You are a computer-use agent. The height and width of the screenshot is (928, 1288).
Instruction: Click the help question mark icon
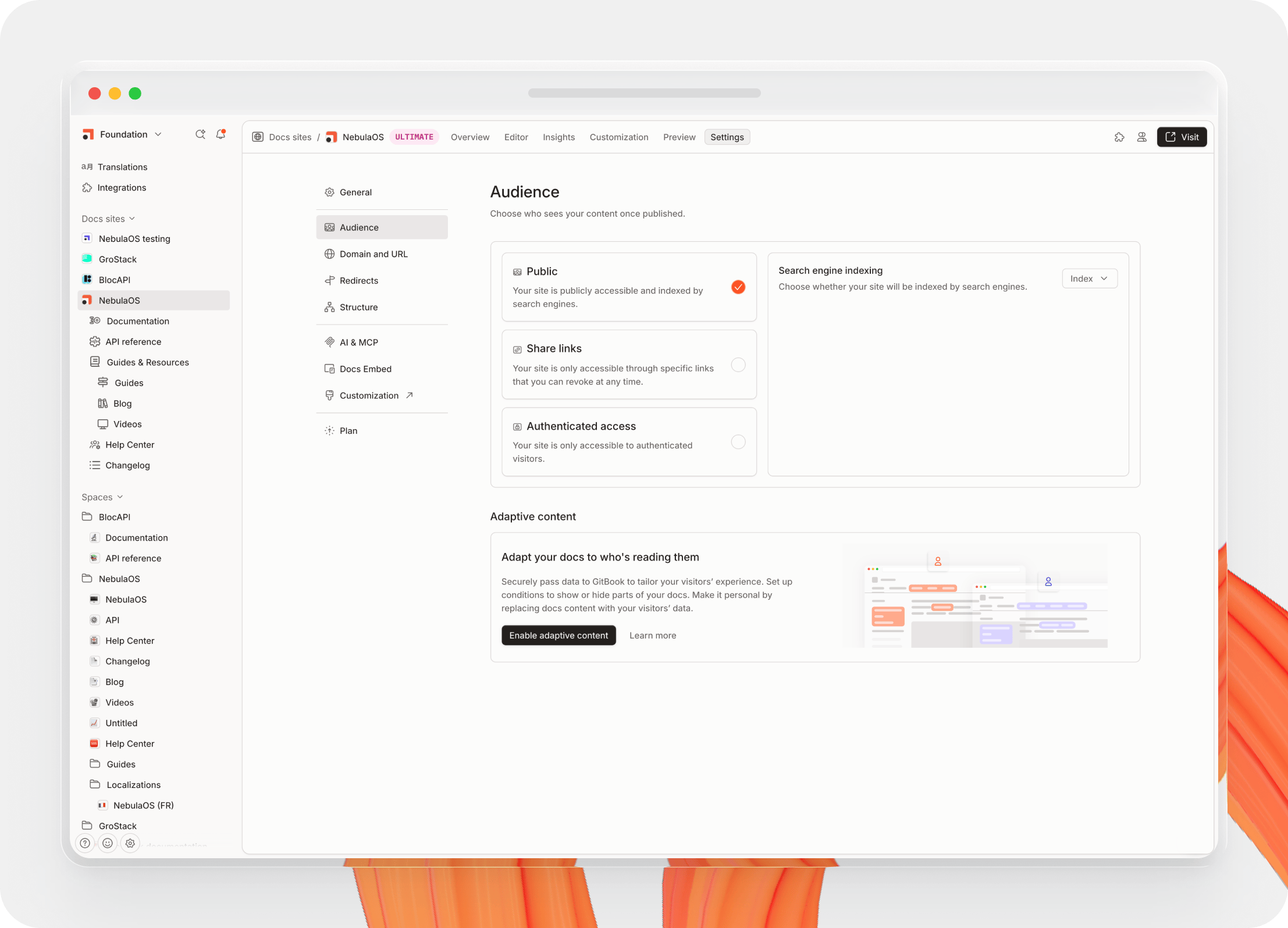pyautogui.click(x=85, y=843)
